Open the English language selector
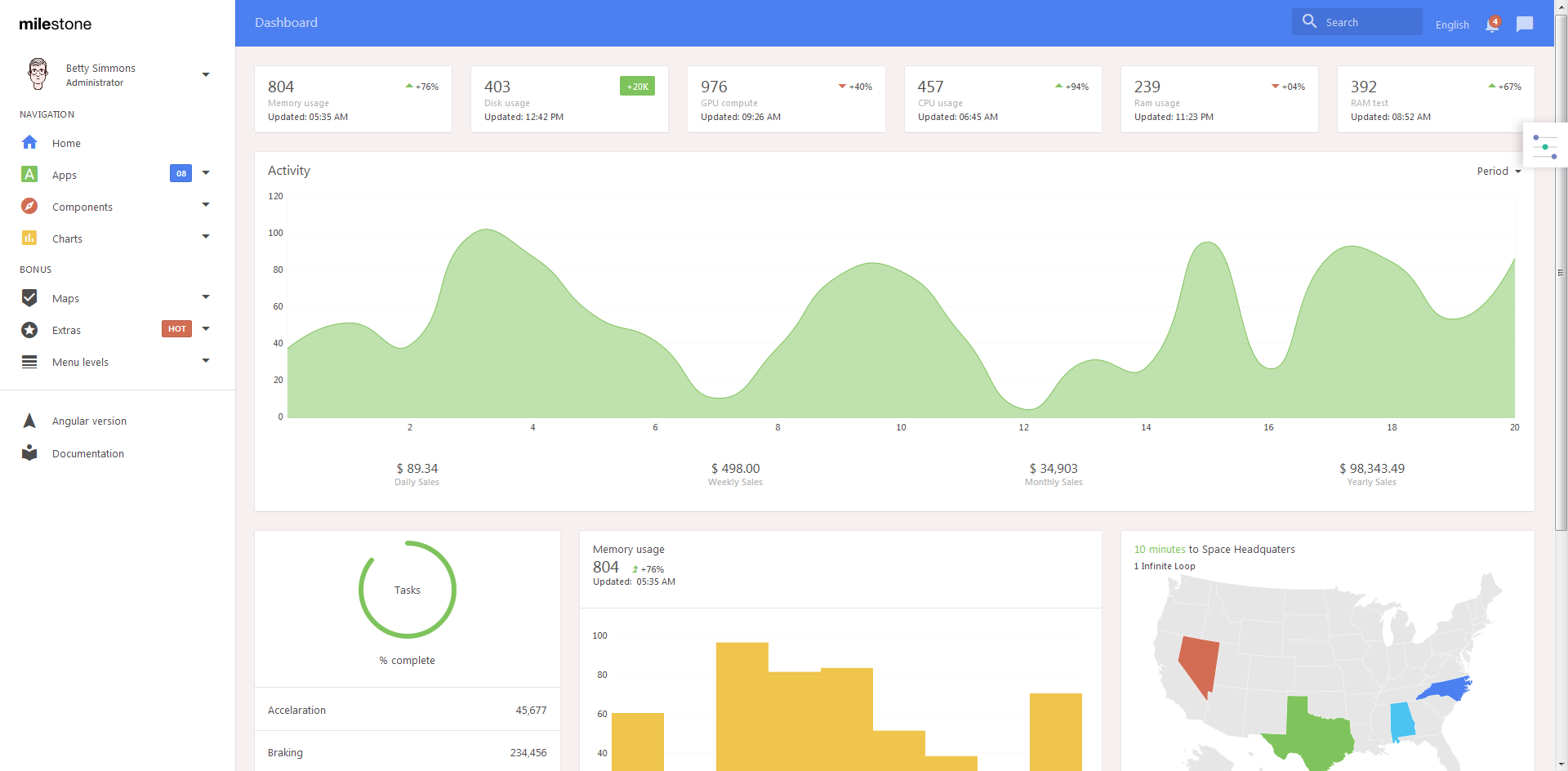Viewport: 1568px width, 771px height. (x=1452, y=25)
